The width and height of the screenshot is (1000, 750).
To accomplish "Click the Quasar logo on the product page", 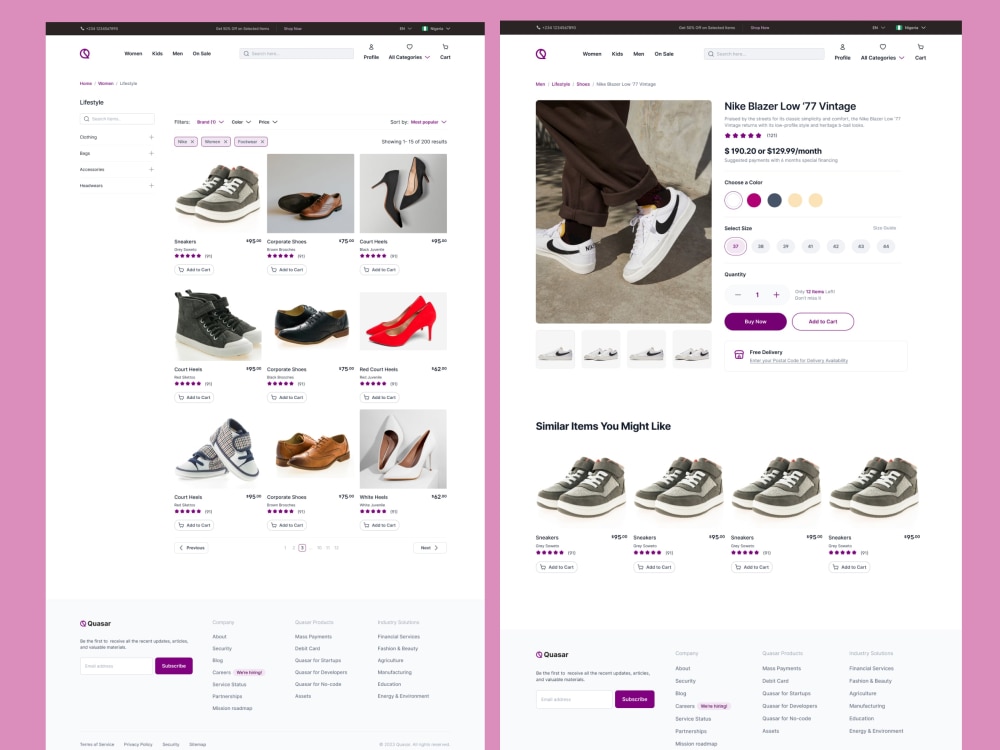I will [x=541, y=54].
